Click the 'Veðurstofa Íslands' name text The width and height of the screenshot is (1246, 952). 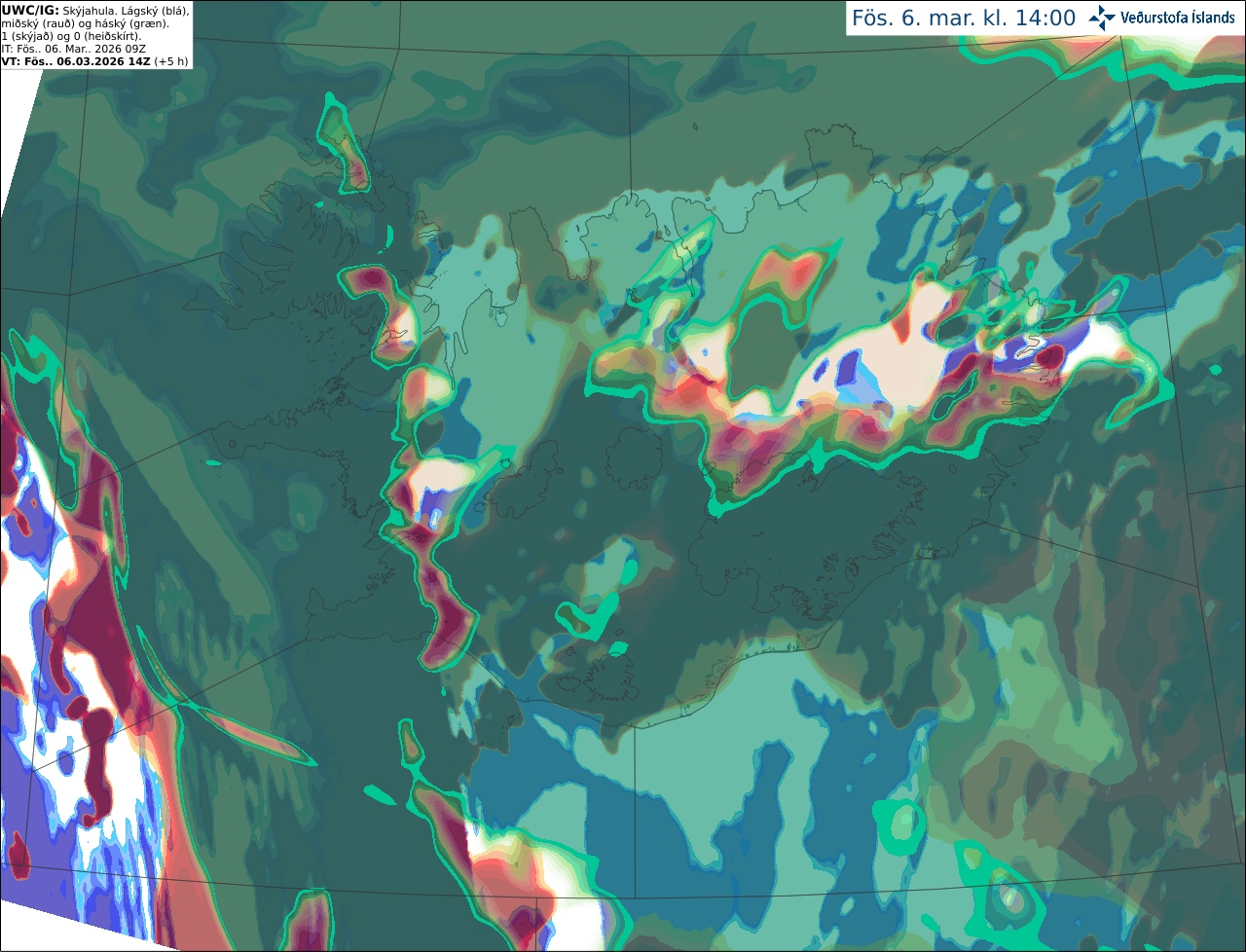click(1177, 18)
